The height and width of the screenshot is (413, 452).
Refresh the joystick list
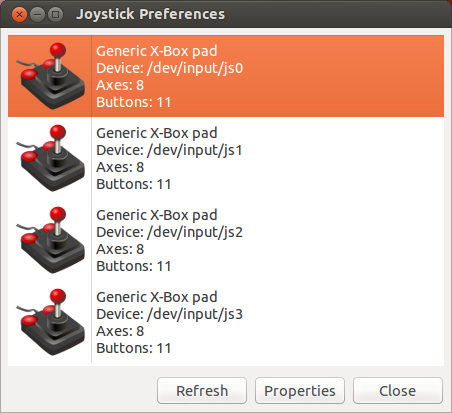pyautogui.click(x=202, y=391)
